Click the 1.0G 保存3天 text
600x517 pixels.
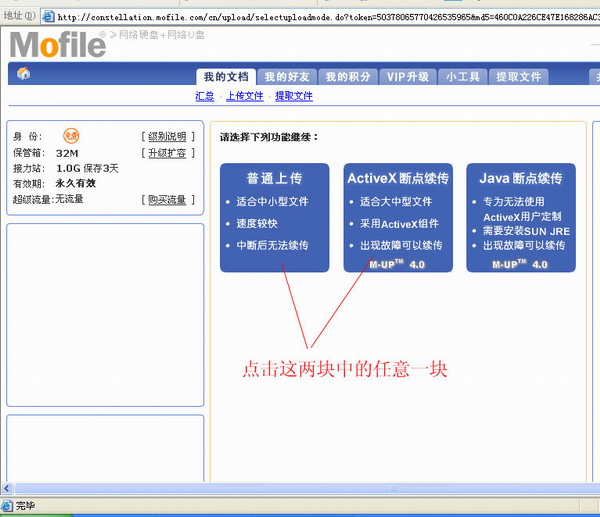coord(87,168)
